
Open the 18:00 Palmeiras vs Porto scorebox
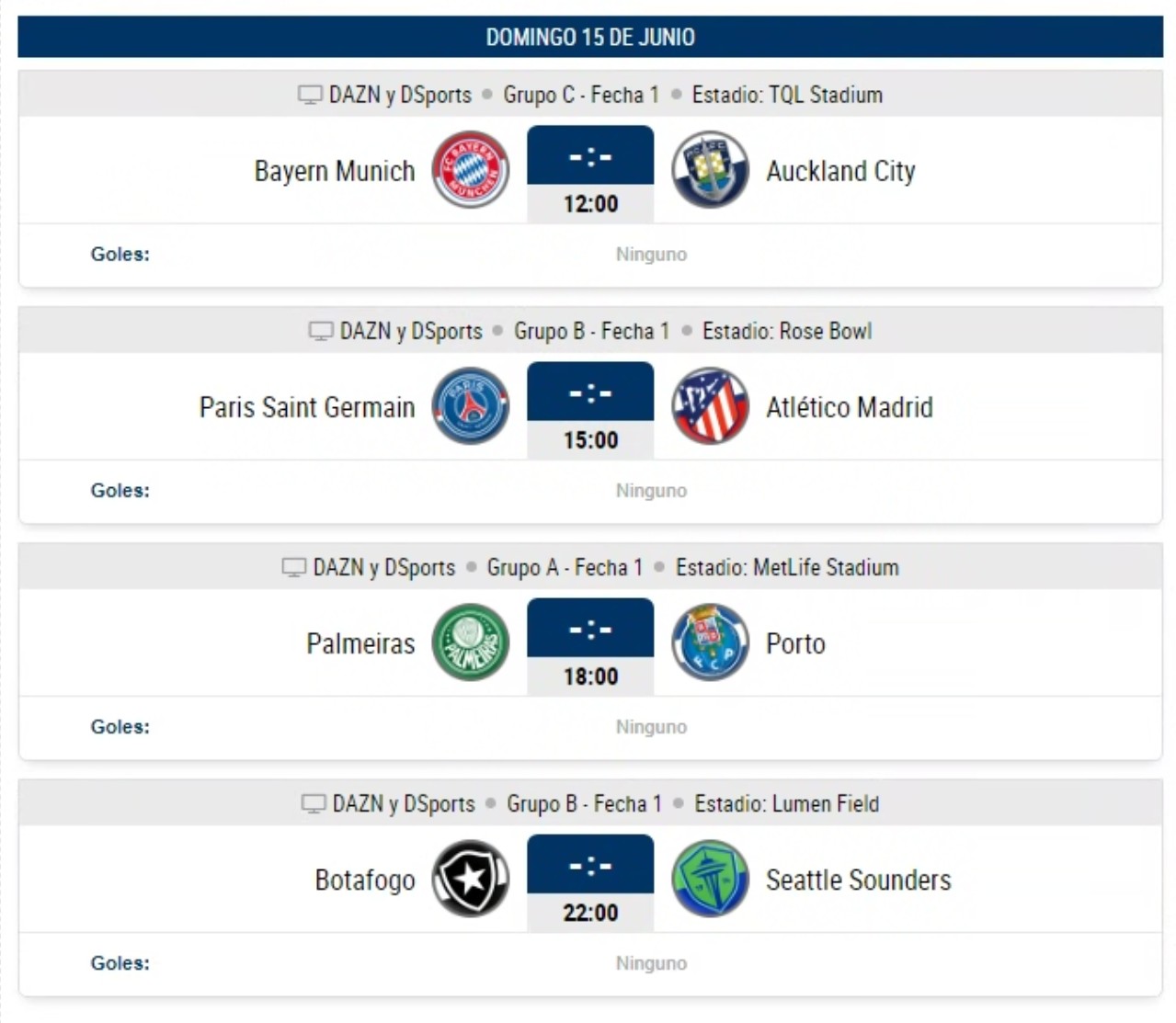point(590,646)
